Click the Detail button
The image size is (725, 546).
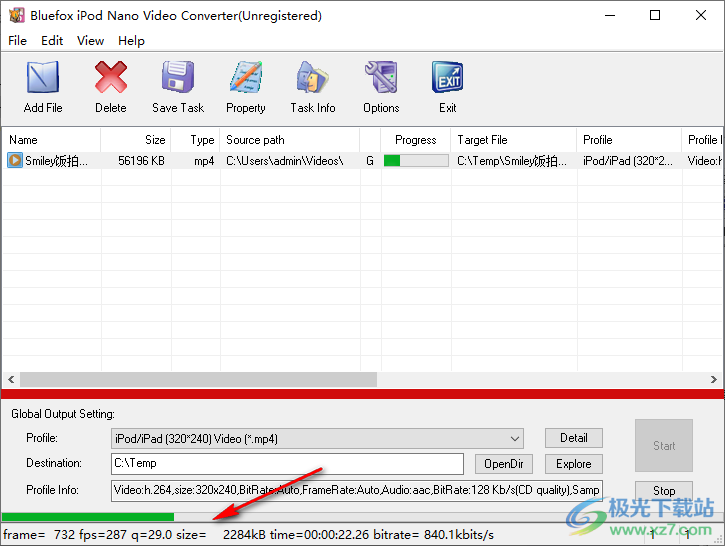pyautogui.click(x=574, y=438)
